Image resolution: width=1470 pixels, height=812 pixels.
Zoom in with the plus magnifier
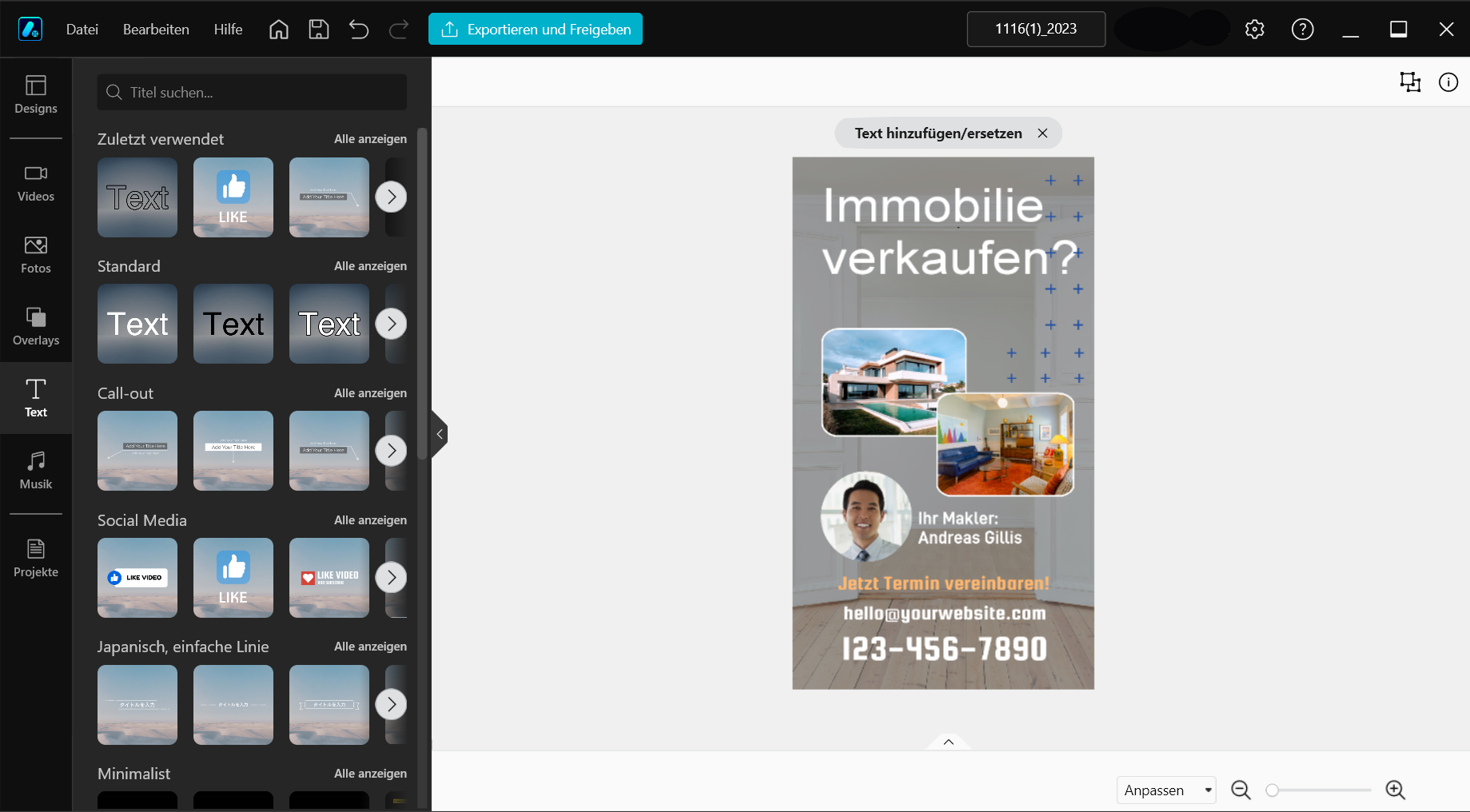[1396, 790]
